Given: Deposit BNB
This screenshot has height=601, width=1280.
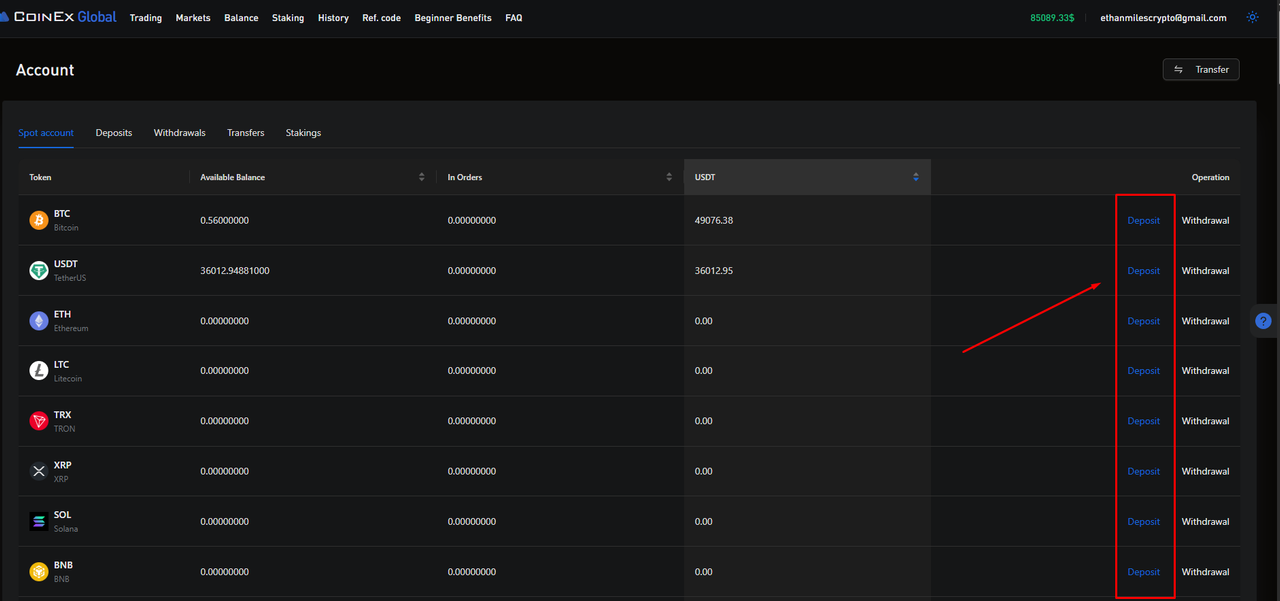Looking at the screenshot, I should click(1144, 572).
